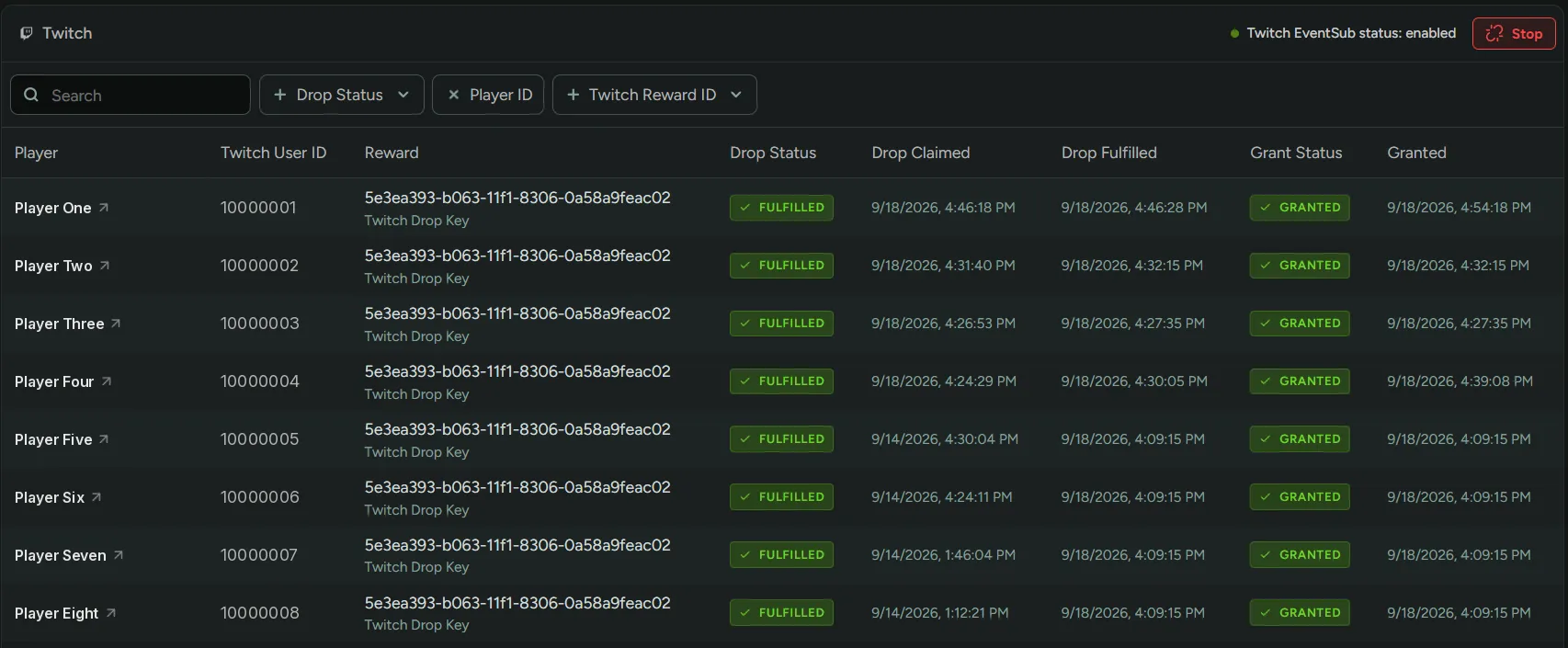Open Player Seven external link arrow
This screenshot has width=1568, height=648.
tap(119, 555)
